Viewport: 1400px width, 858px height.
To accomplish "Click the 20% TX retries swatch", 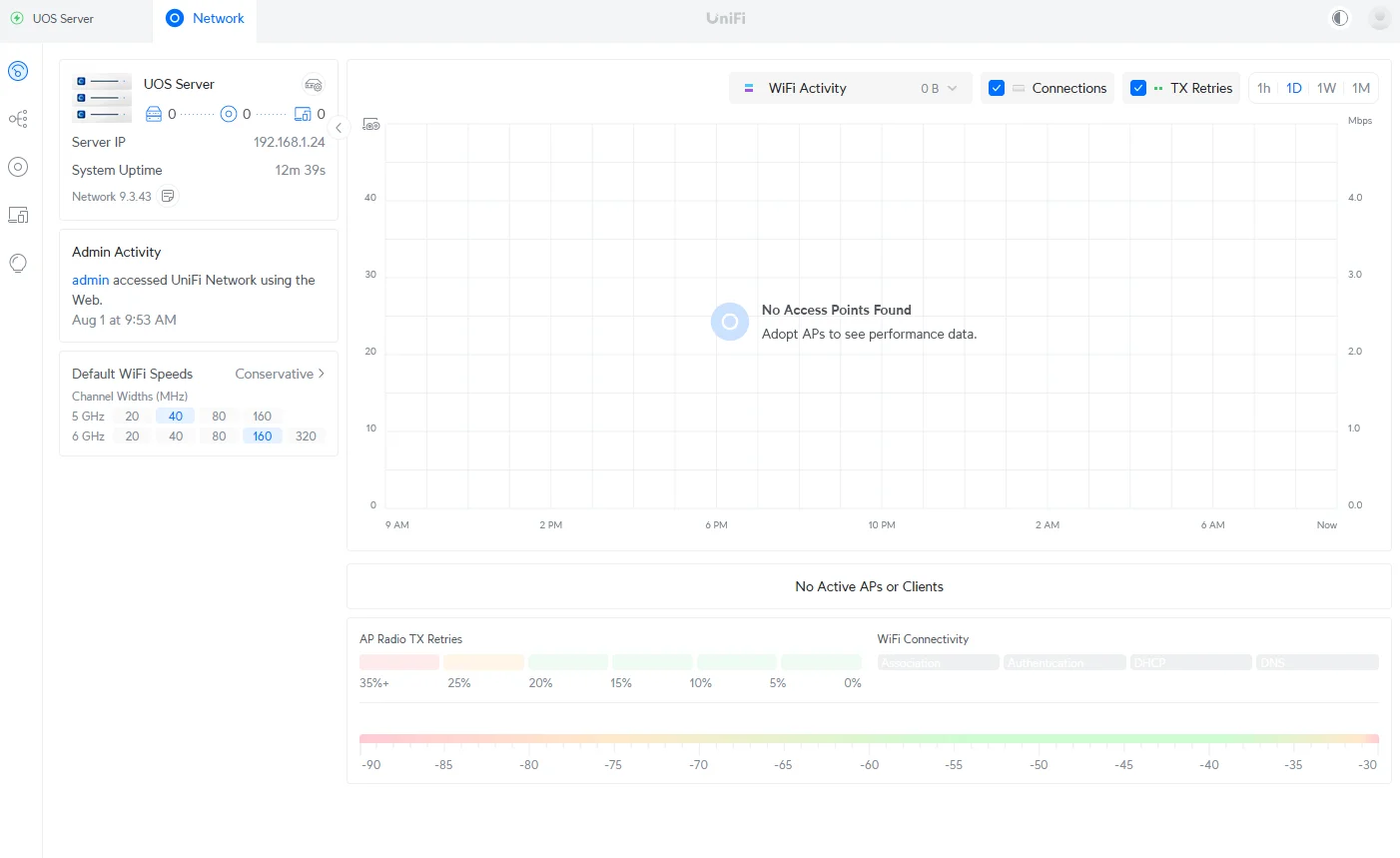I will click(x=568, y=662).
